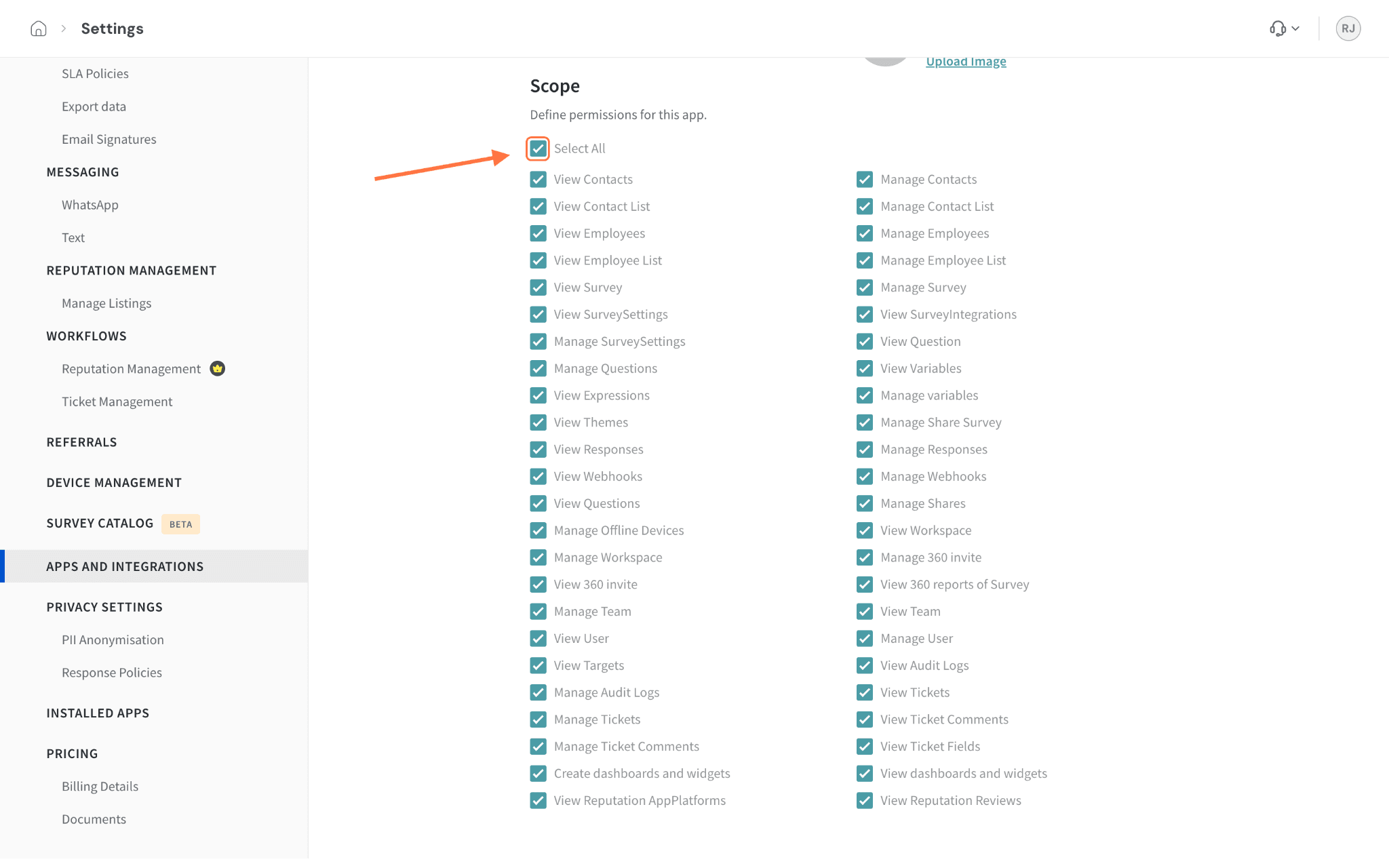
Task: Click the View dashboards and widgets label
Action: pyautogui.click(x=963, y=774)
